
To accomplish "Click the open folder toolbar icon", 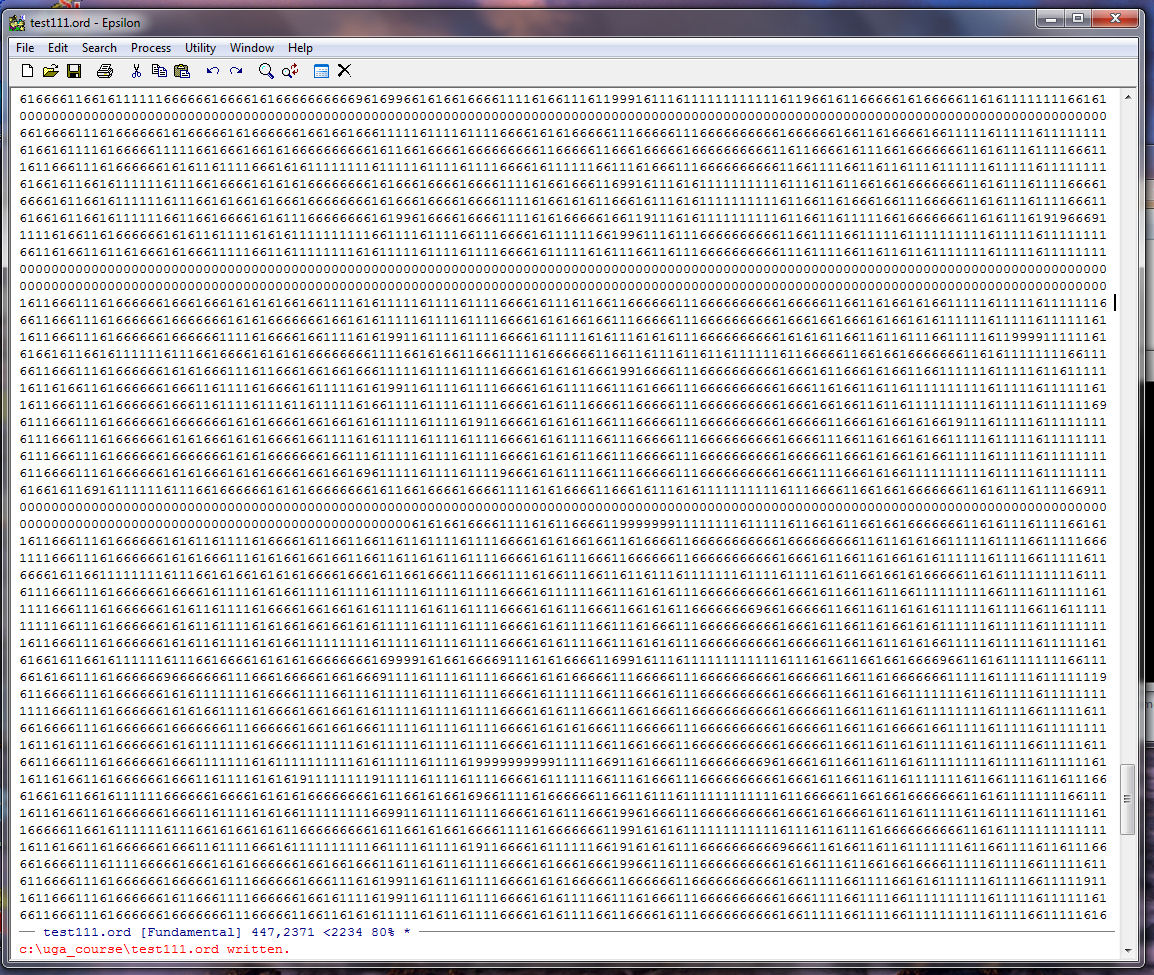I will (x=50, y=71).
